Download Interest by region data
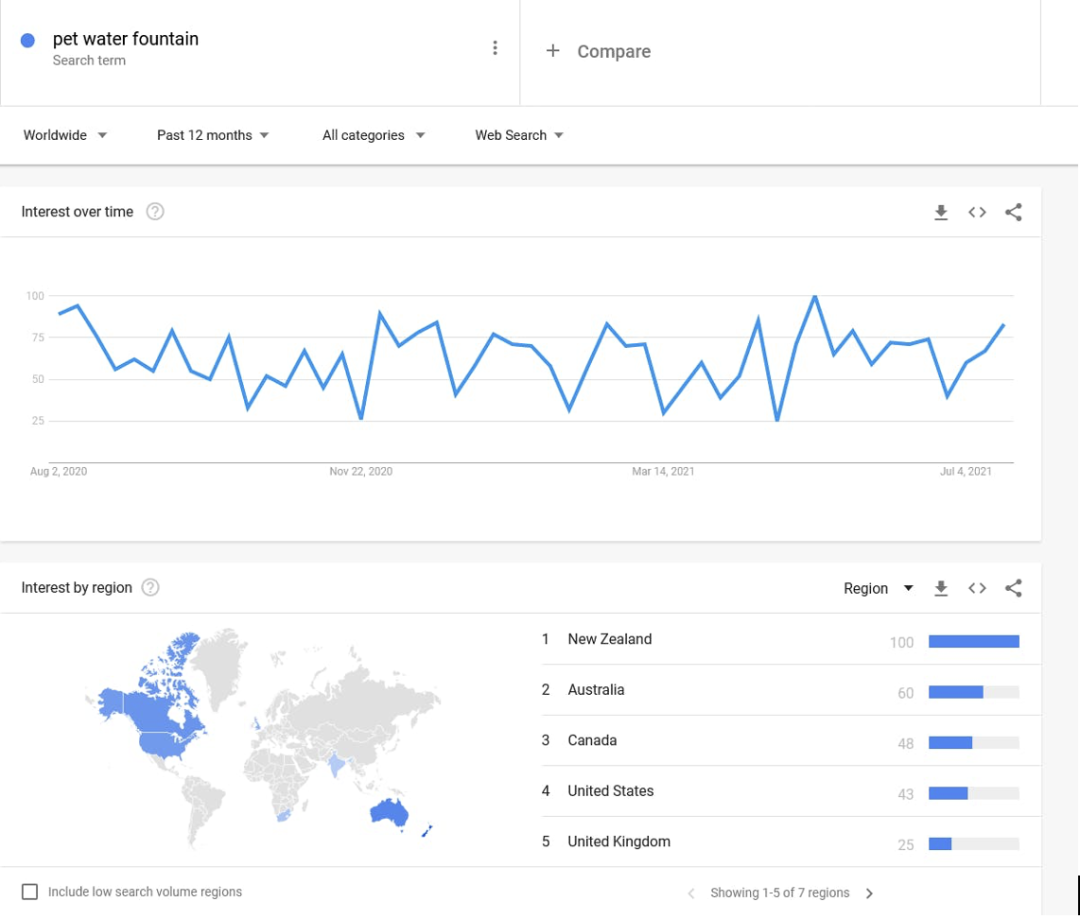 [x=941, y=588]
